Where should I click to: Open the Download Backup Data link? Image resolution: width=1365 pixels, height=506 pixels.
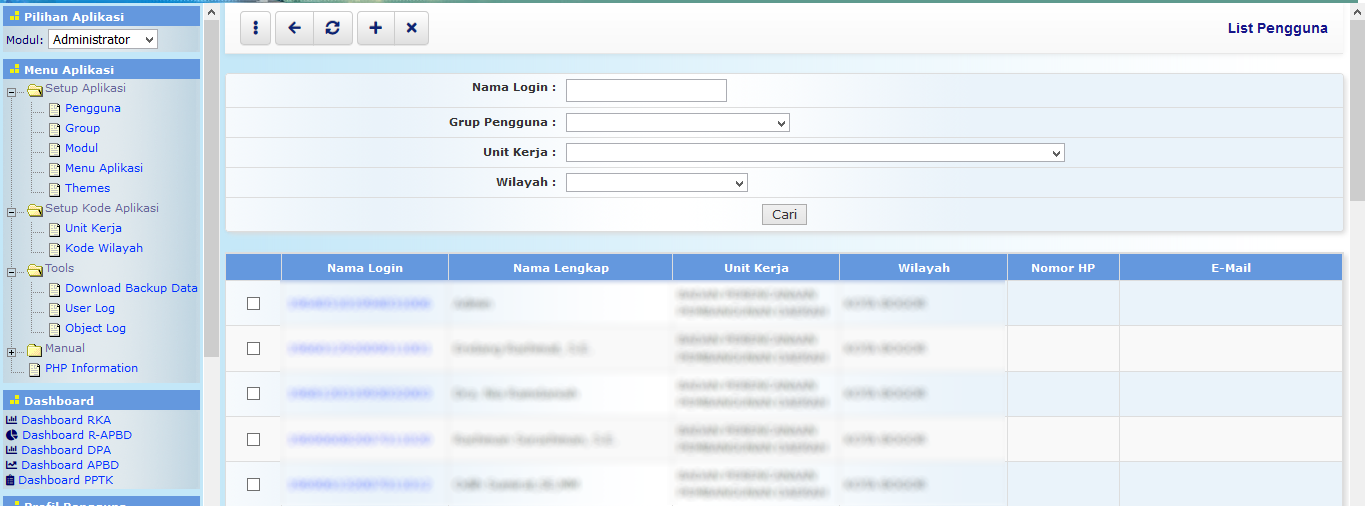(x=131, y=288)
